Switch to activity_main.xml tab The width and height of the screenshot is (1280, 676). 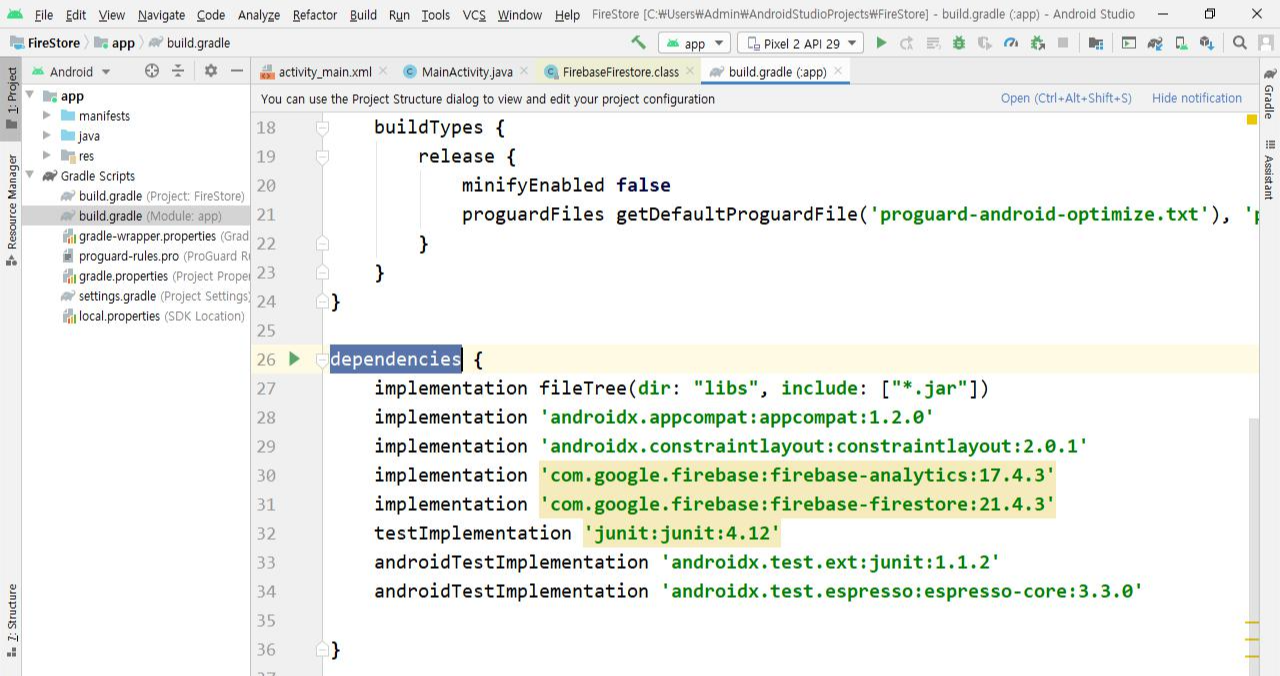click(324, 72)
